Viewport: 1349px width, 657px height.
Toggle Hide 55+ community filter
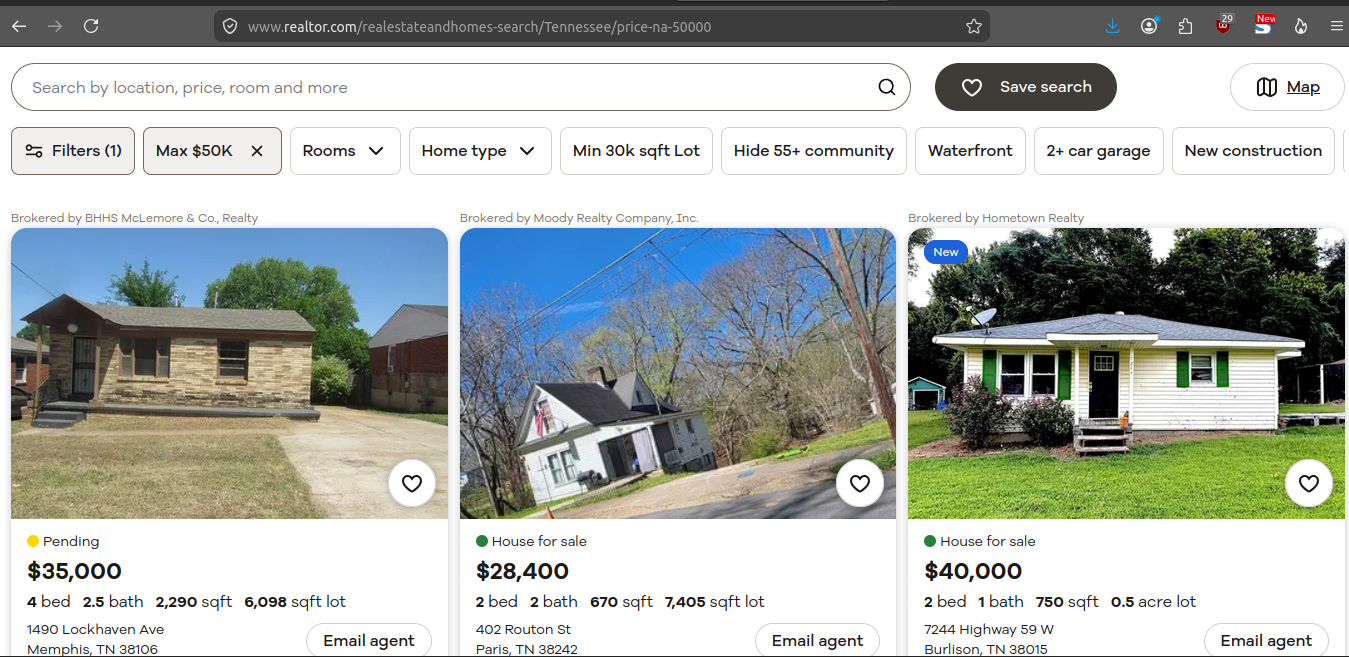click(x=814, y=151)
